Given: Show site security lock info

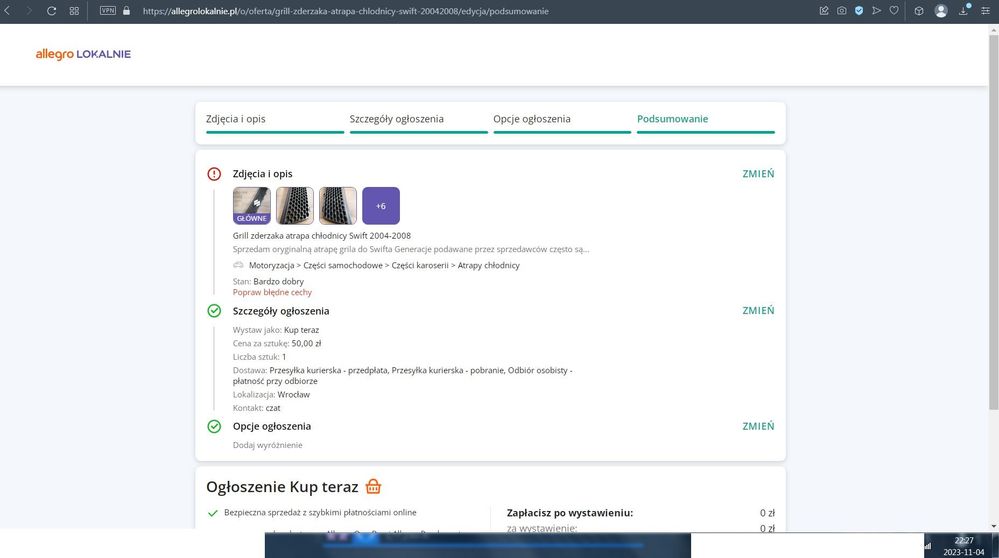Looking at the screenshot, I should click(126, 11).
